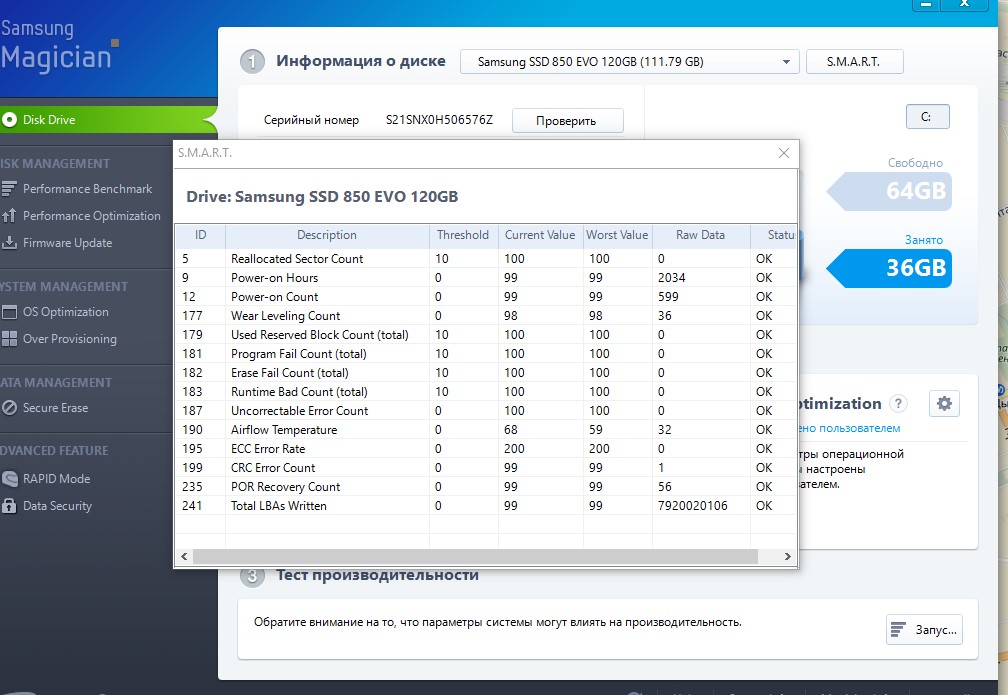Click the 64GB free space indicator

pyautogui.click(x=890, y=191)
